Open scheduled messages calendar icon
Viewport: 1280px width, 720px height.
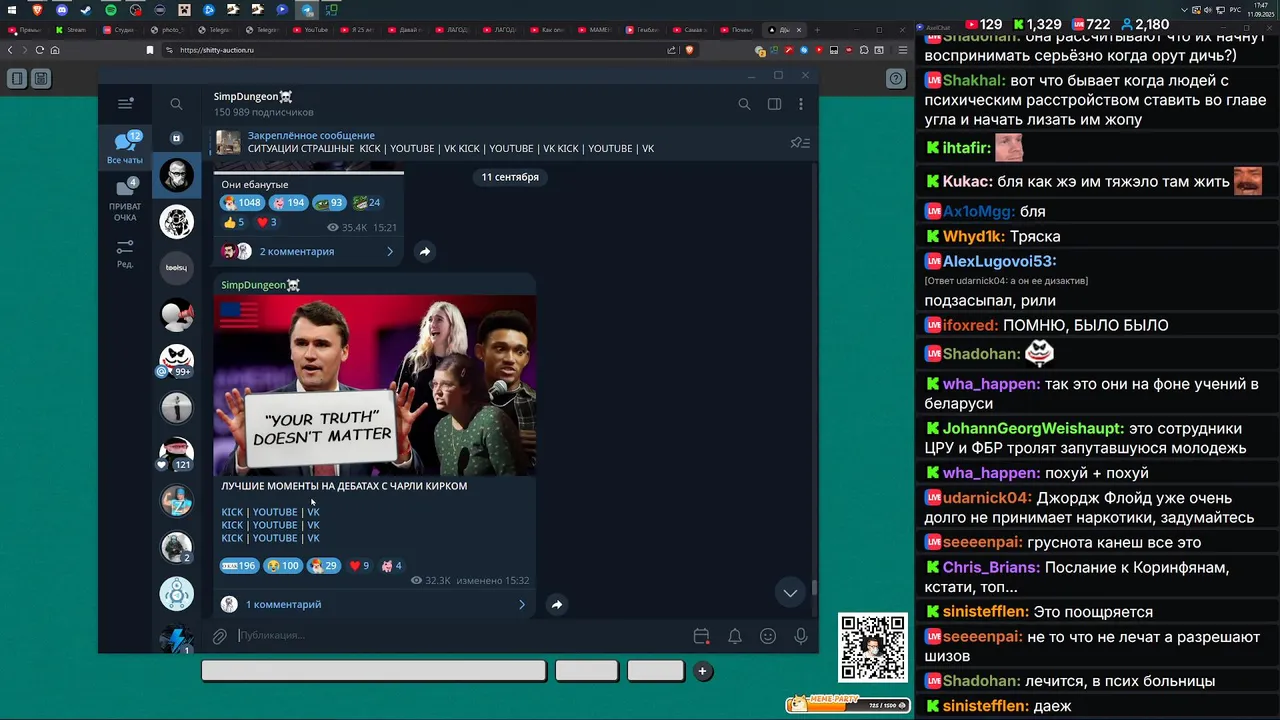[x=701, y=636]
